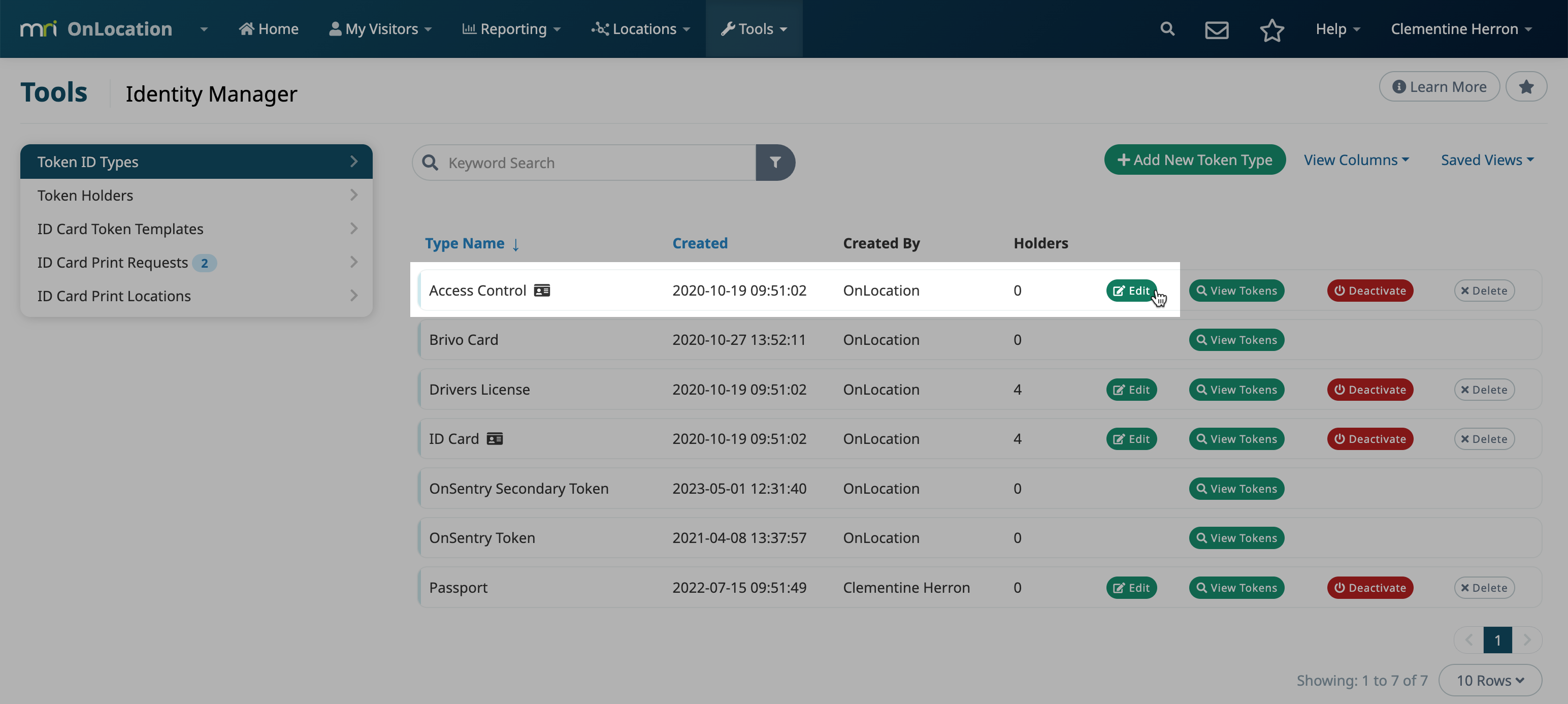
Task: Click the 2023-05-01 12:31:40 created date
Action: [739, 489]
